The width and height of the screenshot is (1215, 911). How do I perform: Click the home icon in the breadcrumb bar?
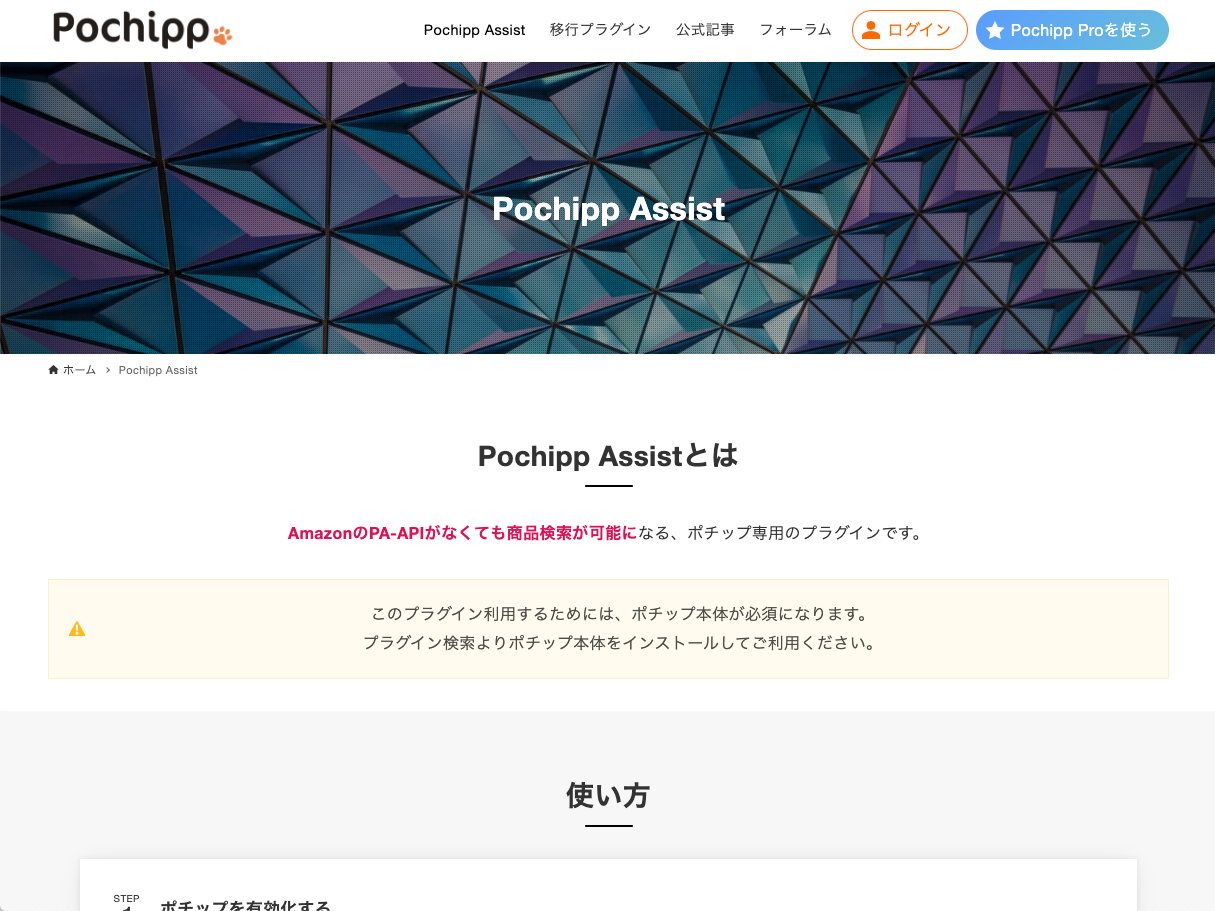pyautogui.click(x=52, y=369)
